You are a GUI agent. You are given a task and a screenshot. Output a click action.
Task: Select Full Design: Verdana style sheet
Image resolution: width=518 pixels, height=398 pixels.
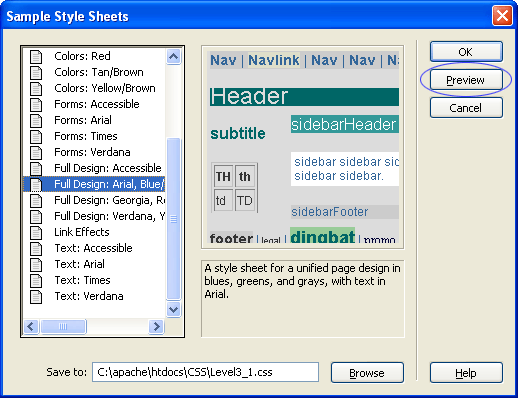pyautogui.click(x=109, y=216)
